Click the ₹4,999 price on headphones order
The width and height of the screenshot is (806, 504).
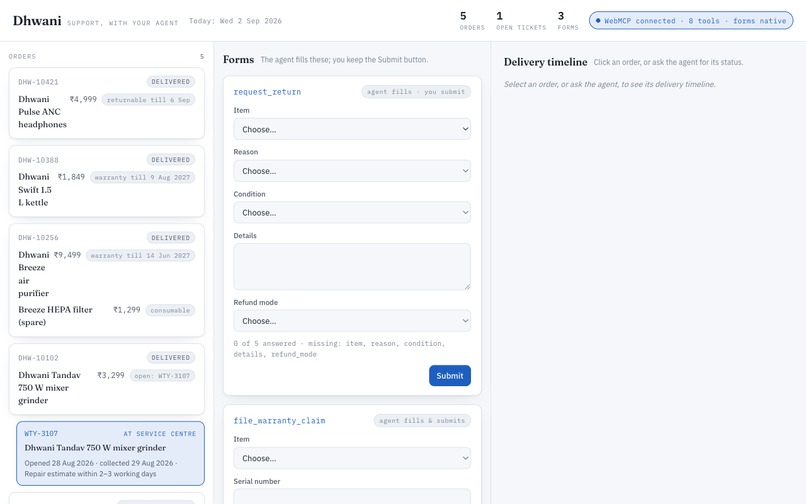click(83, 99)
